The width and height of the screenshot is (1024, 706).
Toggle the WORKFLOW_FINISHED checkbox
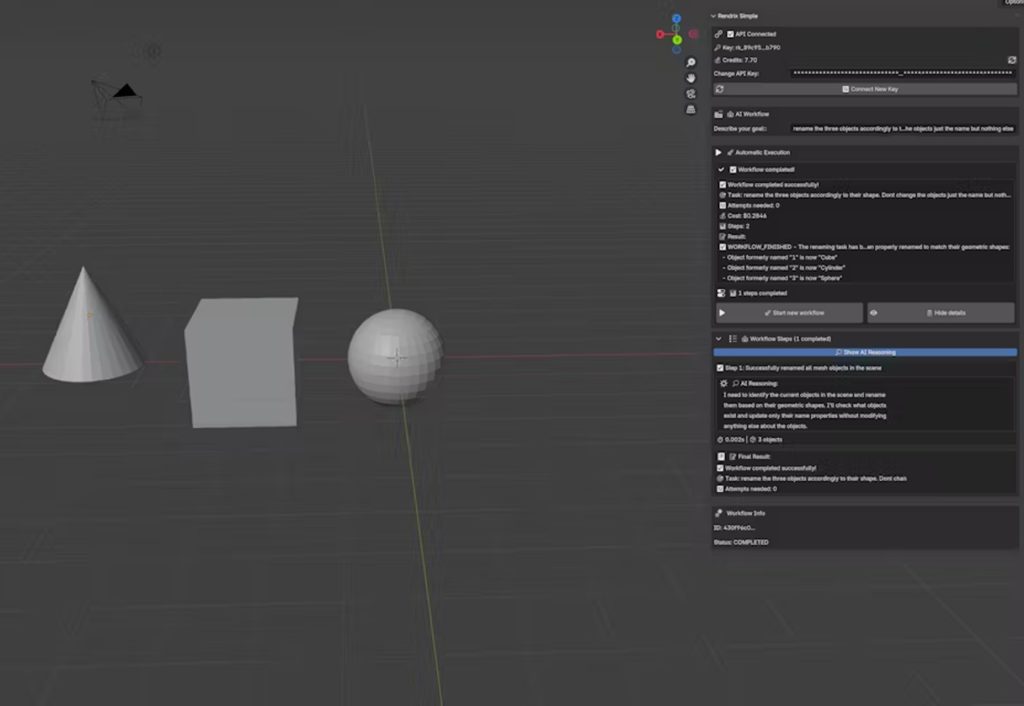[723, 247]
